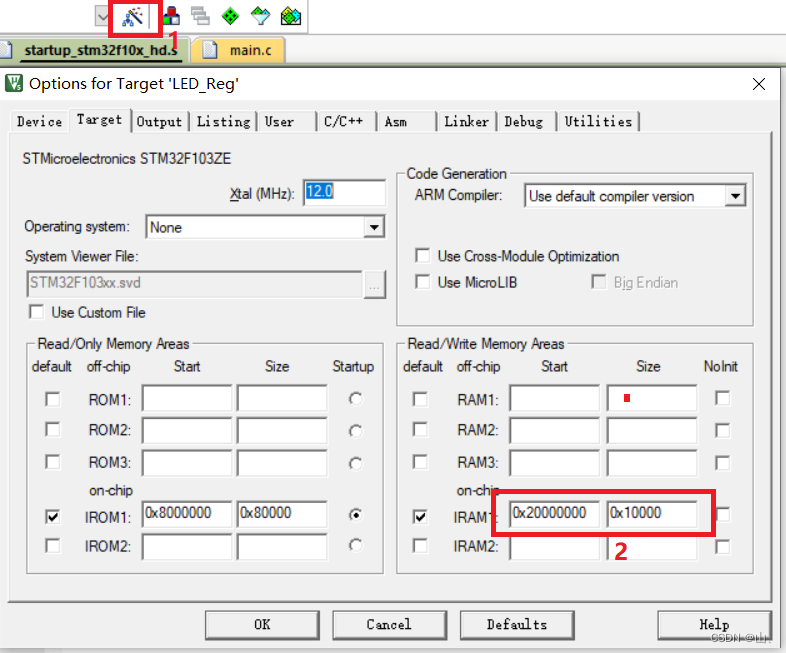Click the ROM1 Start input field
786x653 pixels.
tap(187, 398)
